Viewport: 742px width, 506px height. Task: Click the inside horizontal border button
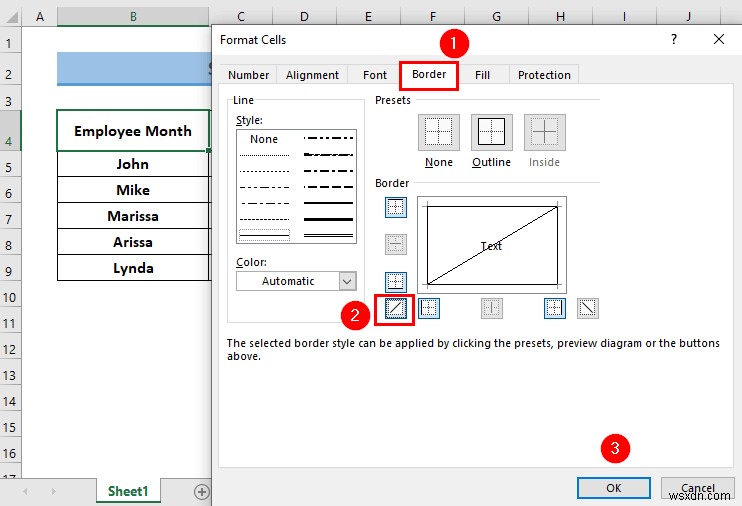point(396,244)
